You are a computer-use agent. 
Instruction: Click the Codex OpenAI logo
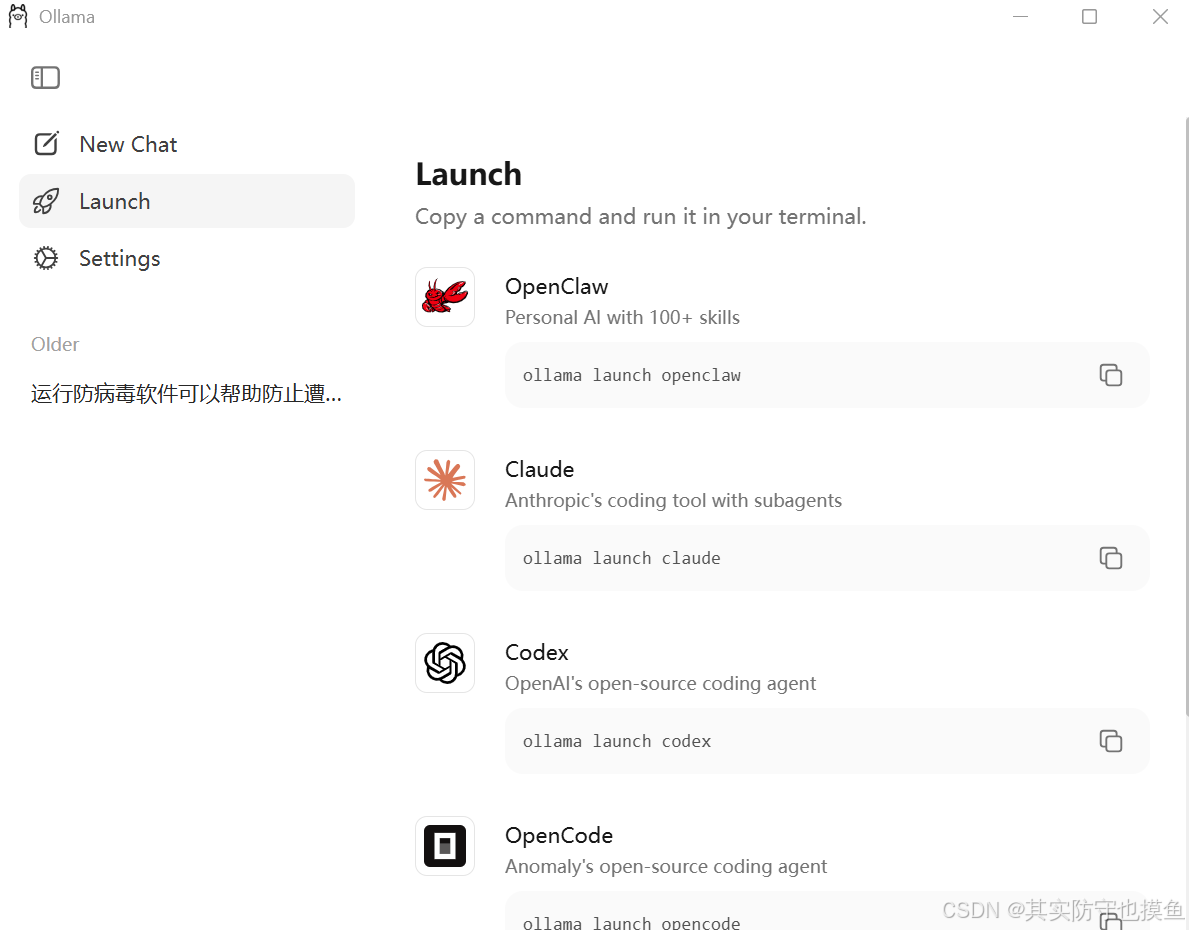coord(445,663)
